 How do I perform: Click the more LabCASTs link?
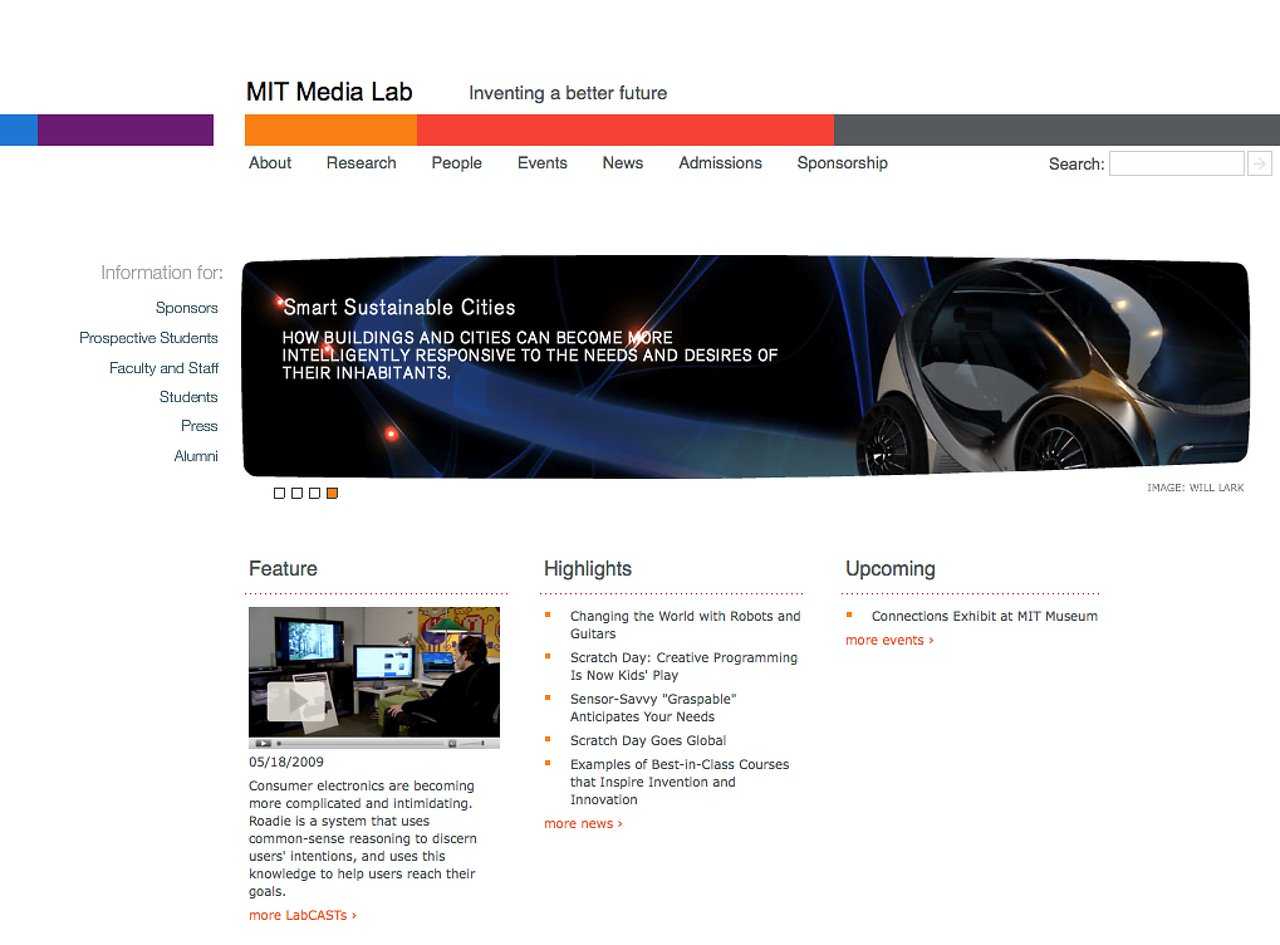301,914
